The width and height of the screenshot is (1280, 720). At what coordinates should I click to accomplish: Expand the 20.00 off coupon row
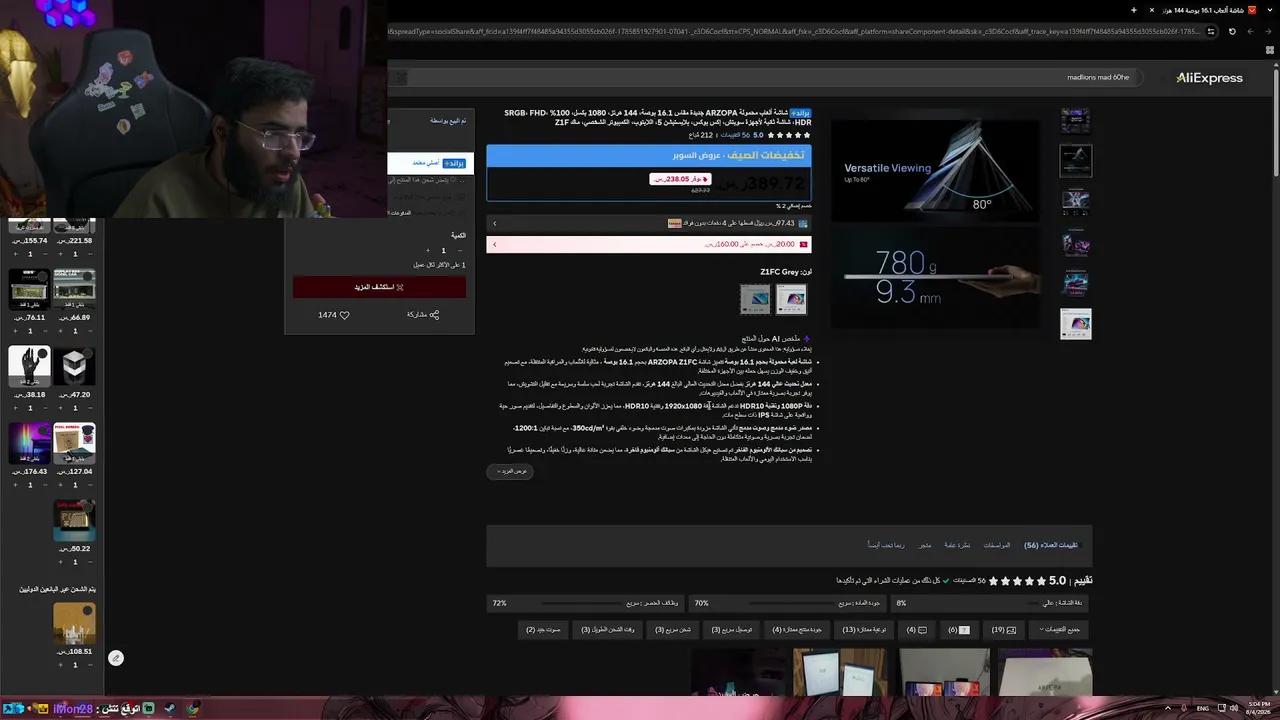pyautogui.click(x=649, y=244)
